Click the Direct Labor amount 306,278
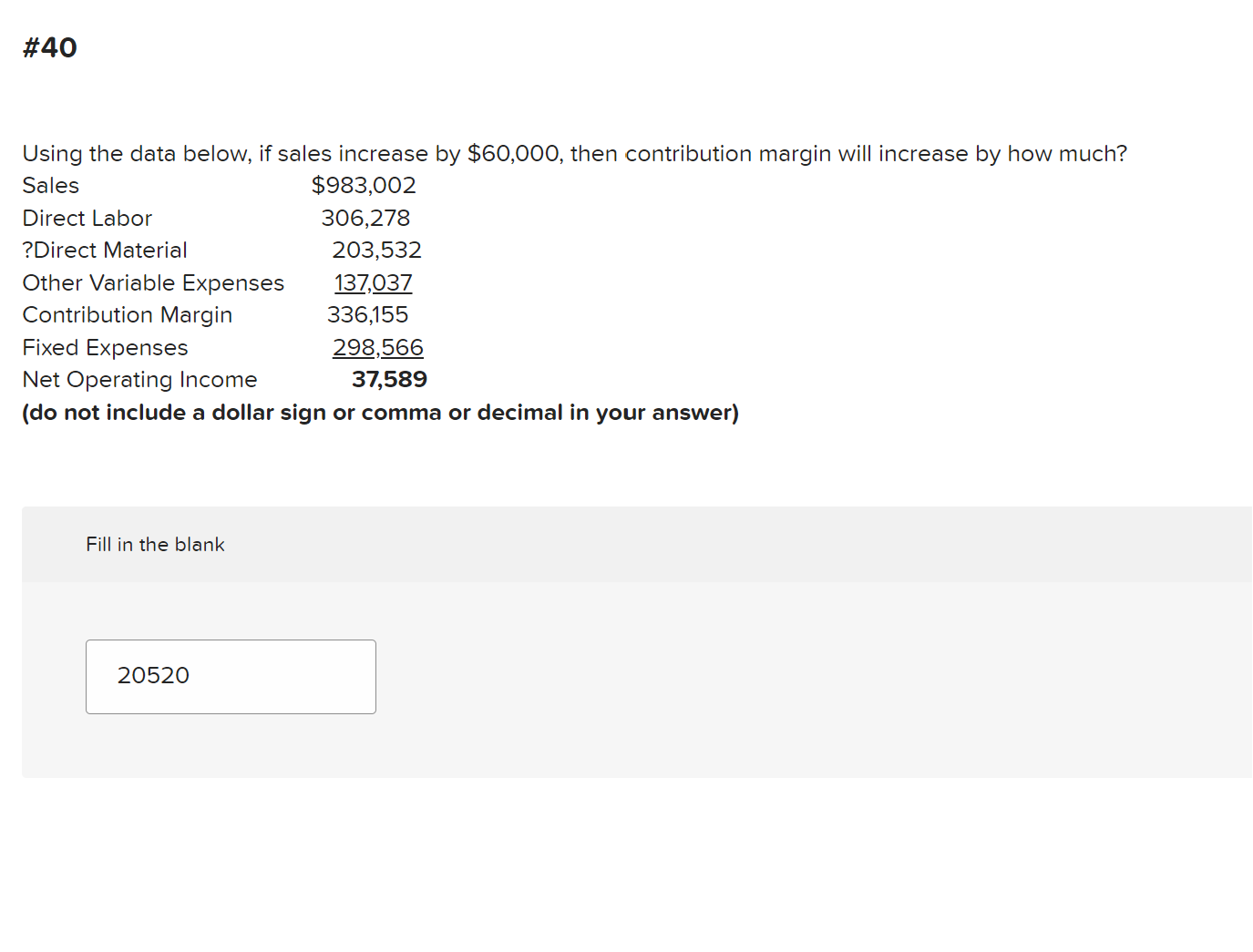The height and width of the screenshot is (952, 1253). point(366,218)
